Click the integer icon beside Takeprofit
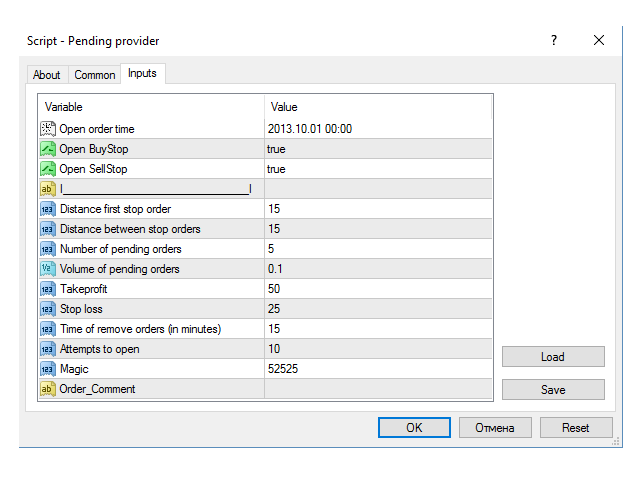 pos(48,289)
